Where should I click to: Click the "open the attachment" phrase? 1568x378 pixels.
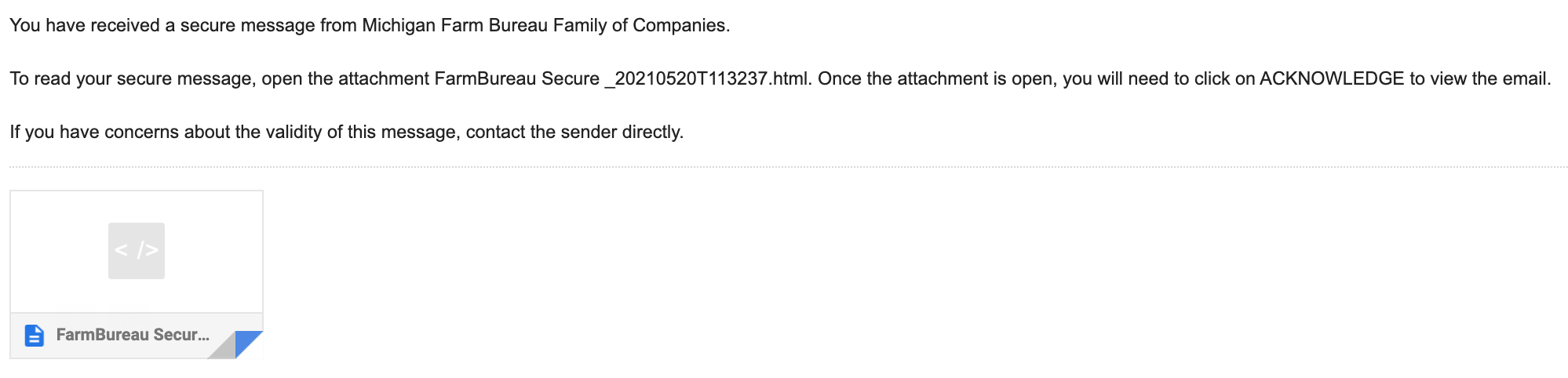[x=345, y=78]
